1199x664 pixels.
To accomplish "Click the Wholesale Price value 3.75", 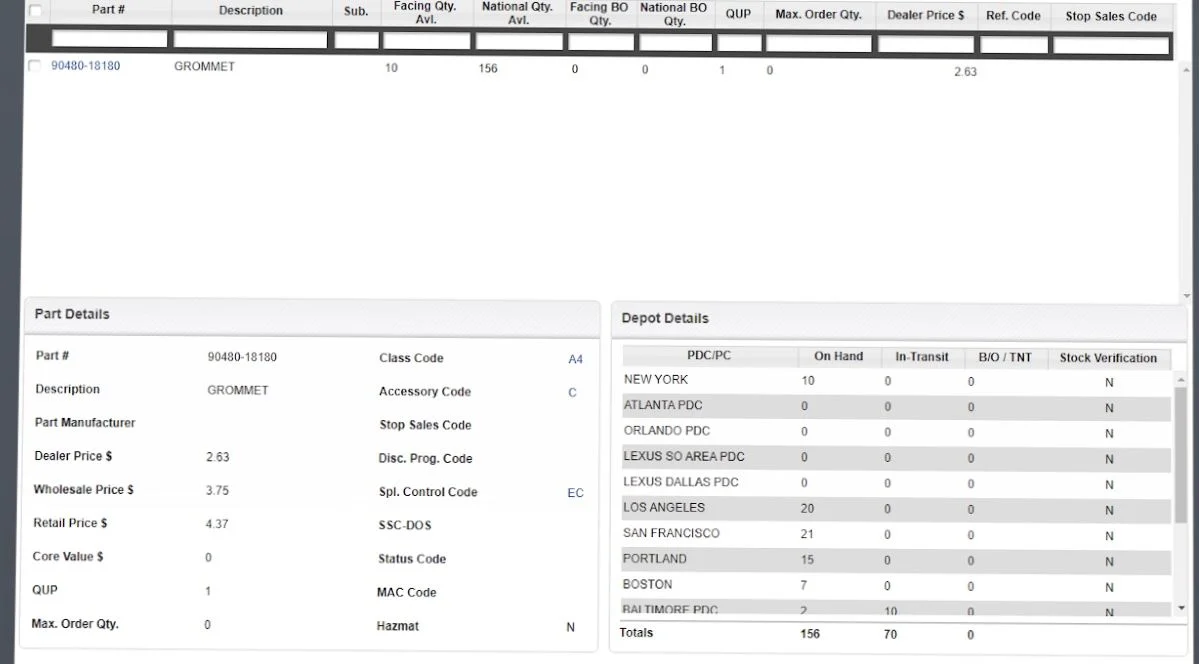I will point(217,490).
